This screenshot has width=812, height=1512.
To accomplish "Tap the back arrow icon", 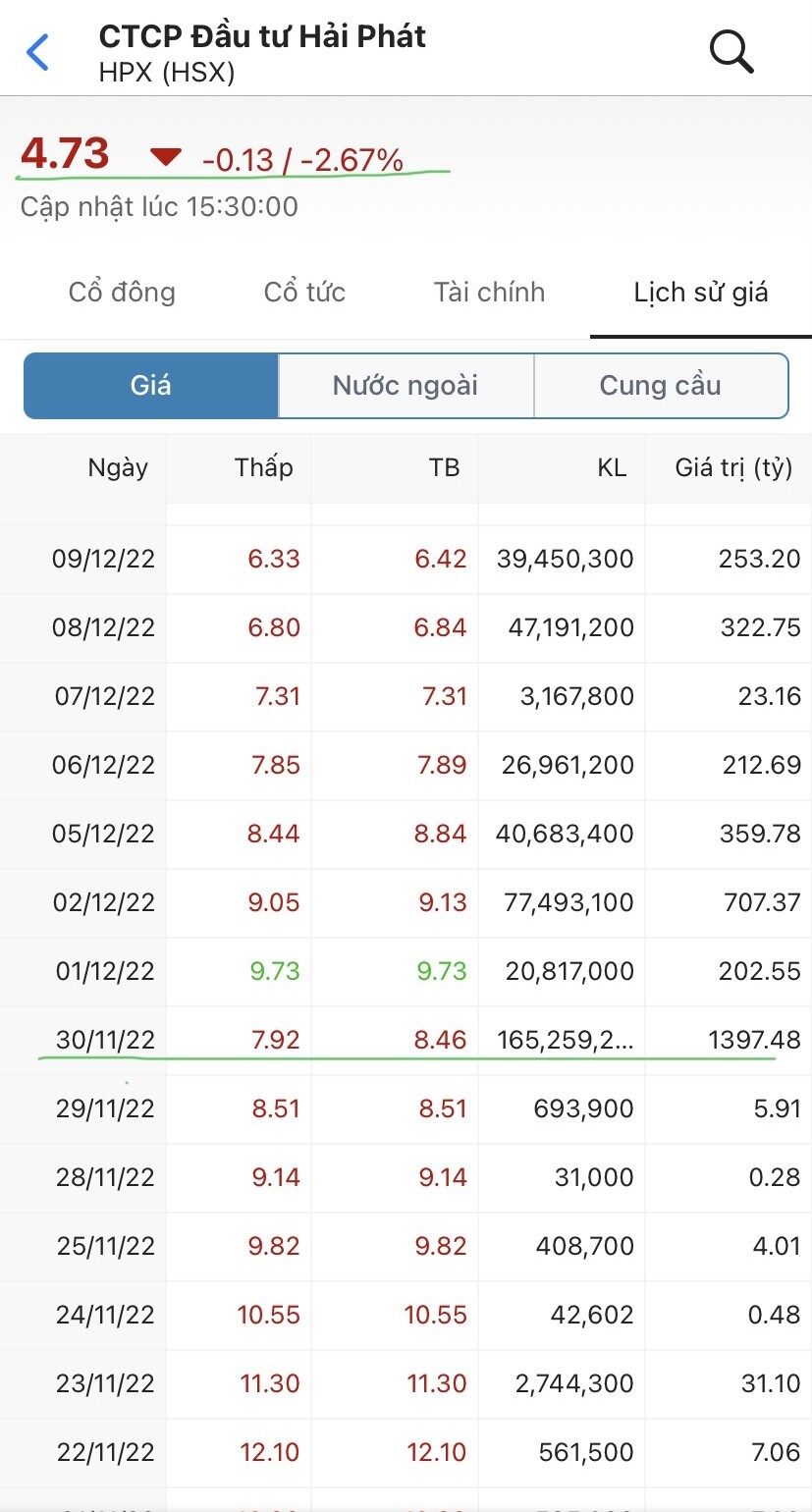I will (x=37, y=52).
